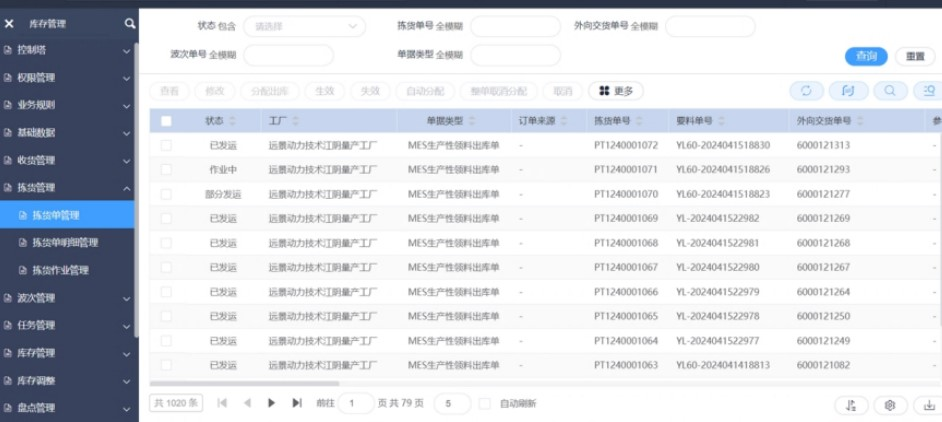Expand the 库存管理 sidebar section

pos(68,353)
